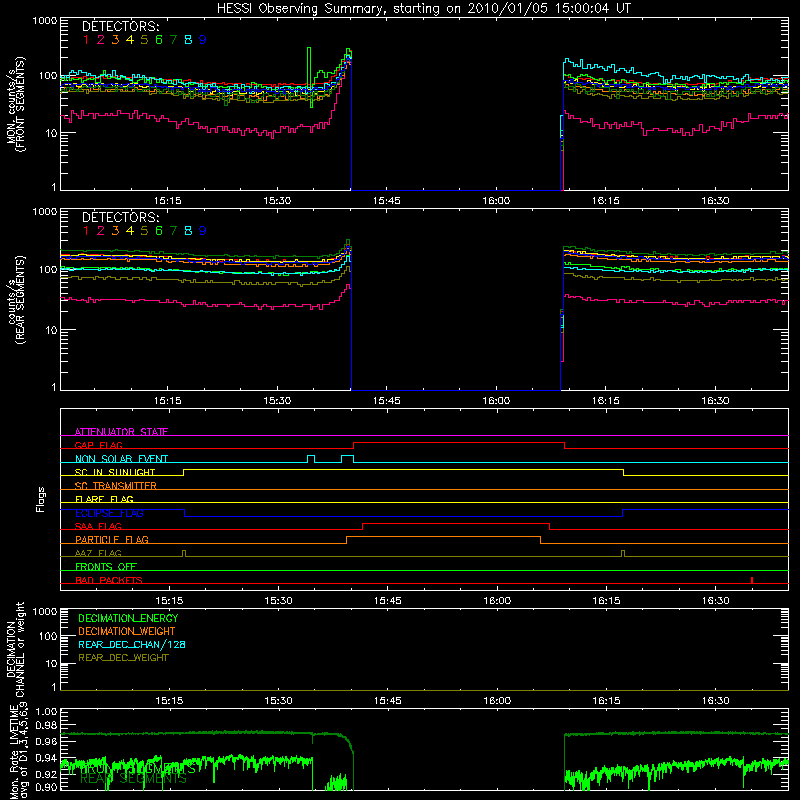The image size is (800, 800).
Task: Click detector 2 in the front segments legend
Action: pyautogui.click(x=101, y=39)
